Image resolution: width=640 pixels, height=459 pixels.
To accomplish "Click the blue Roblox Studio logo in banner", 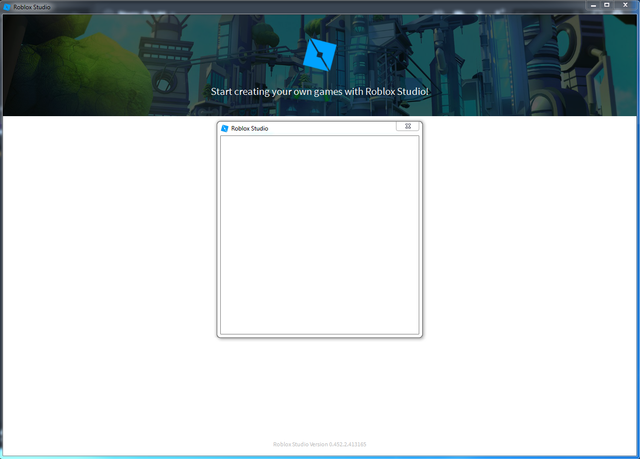I will click(320, 55).
